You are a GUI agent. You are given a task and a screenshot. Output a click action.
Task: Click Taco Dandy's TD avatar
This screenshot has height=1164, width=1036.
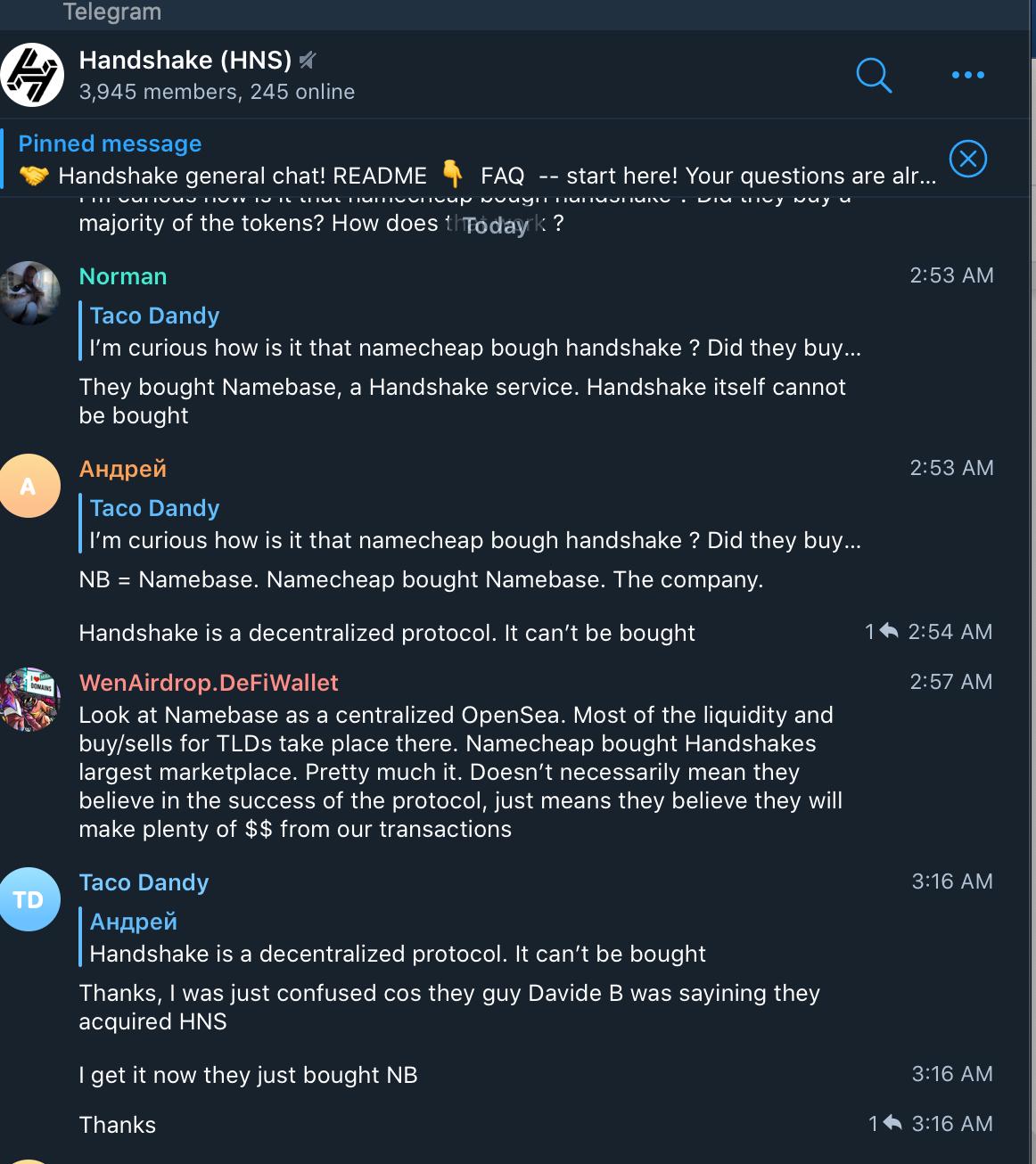click(30, 899)
